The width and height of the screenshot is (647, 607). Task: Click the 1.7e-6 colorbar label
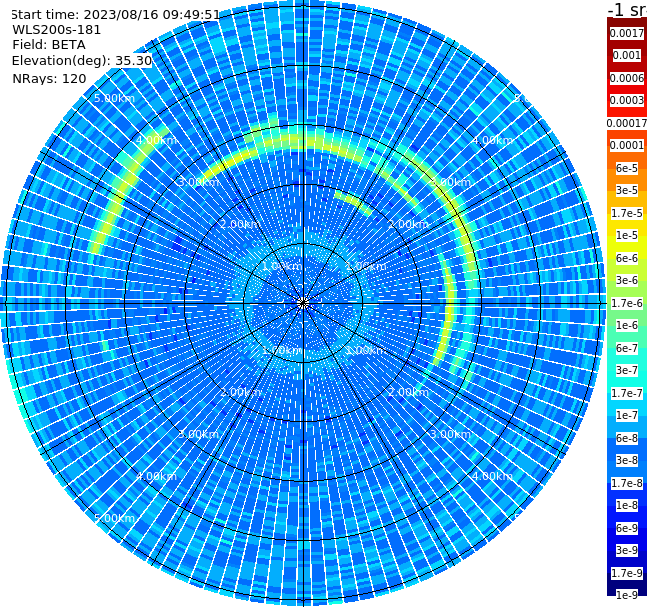tap(627, 303)
